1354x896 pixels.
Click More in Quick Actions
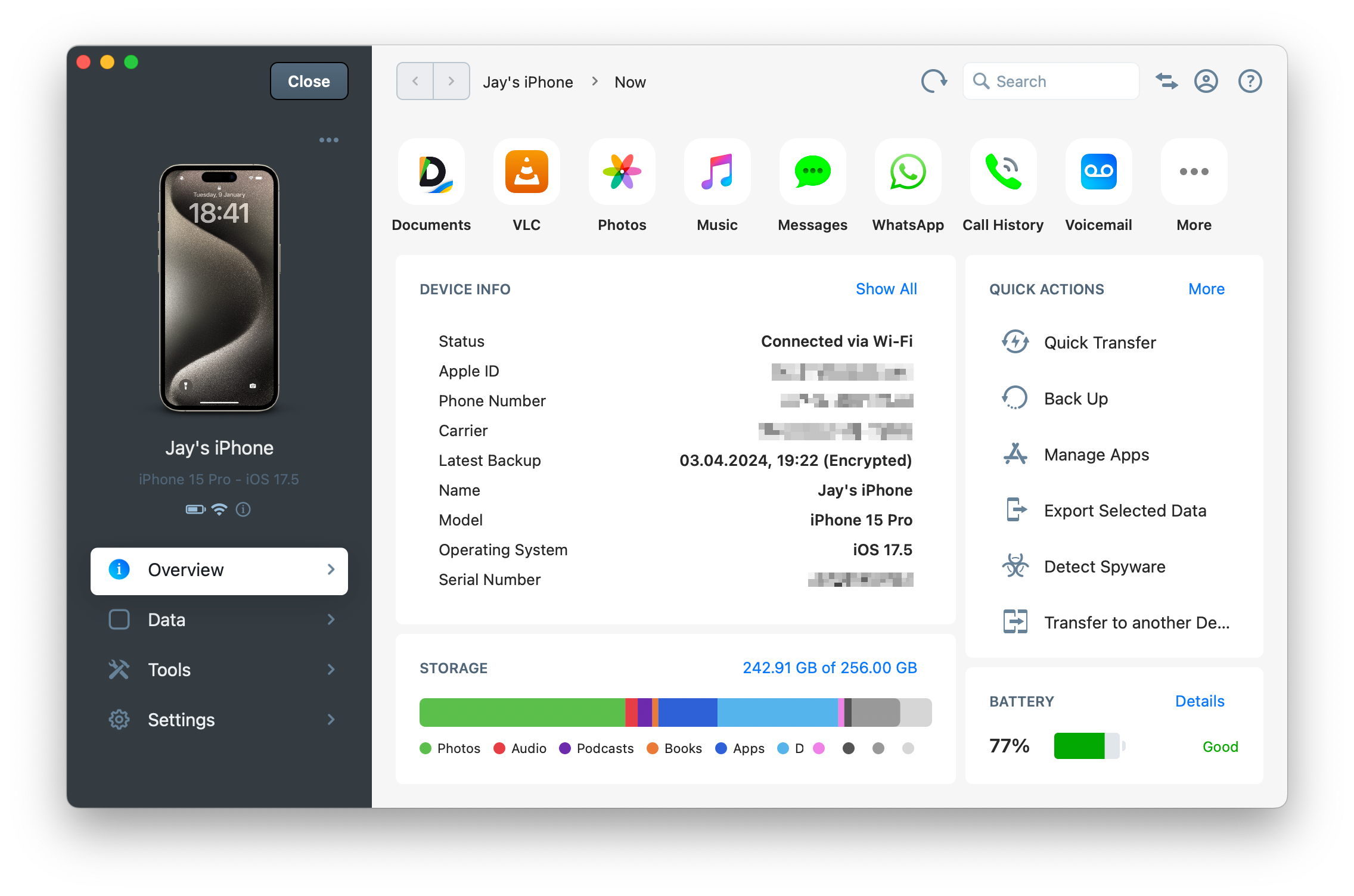pyautogui.click(x=1206, y=289)
